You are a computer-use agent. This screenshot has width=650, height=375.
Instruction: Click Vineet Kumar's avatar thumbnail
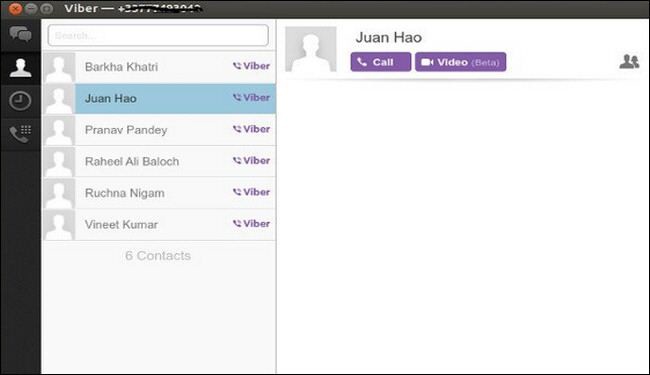pos(59,225)
